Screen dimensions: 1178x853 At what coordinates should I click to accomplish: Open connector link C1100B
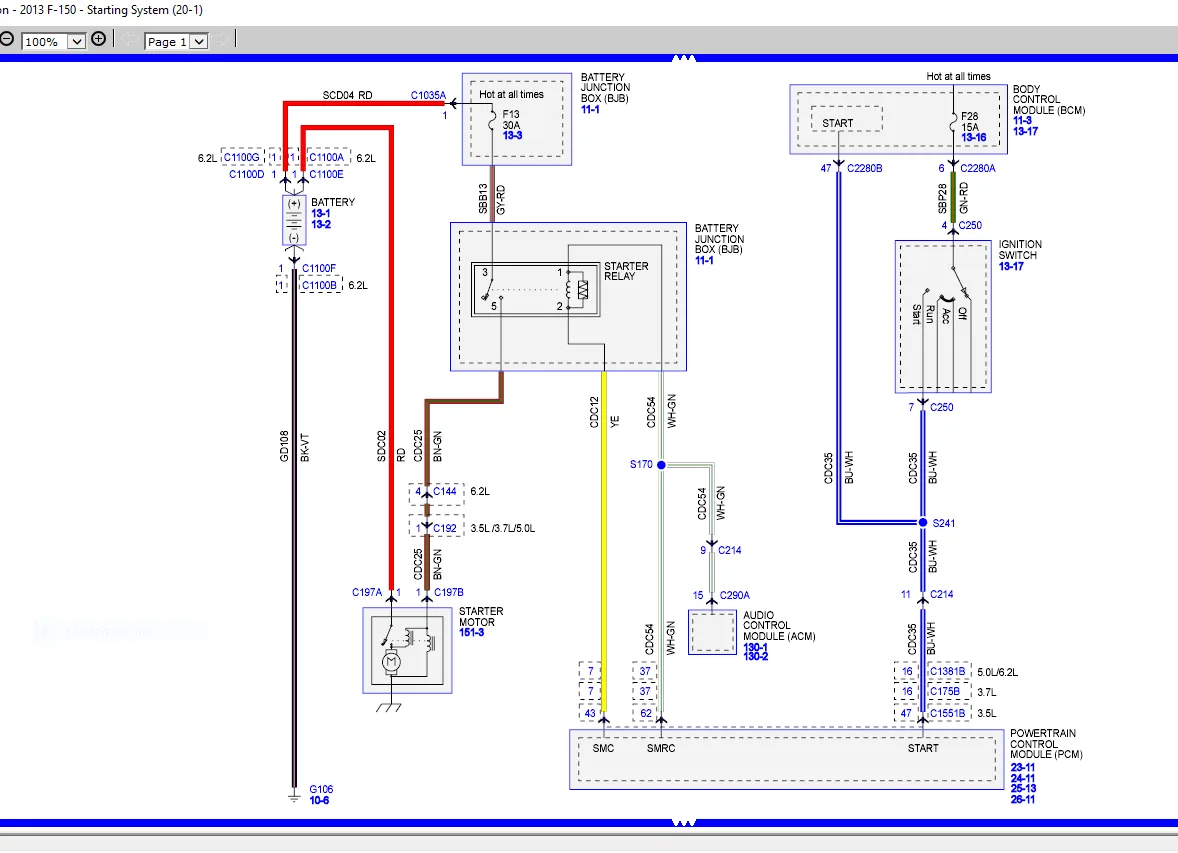pos(319,286)
